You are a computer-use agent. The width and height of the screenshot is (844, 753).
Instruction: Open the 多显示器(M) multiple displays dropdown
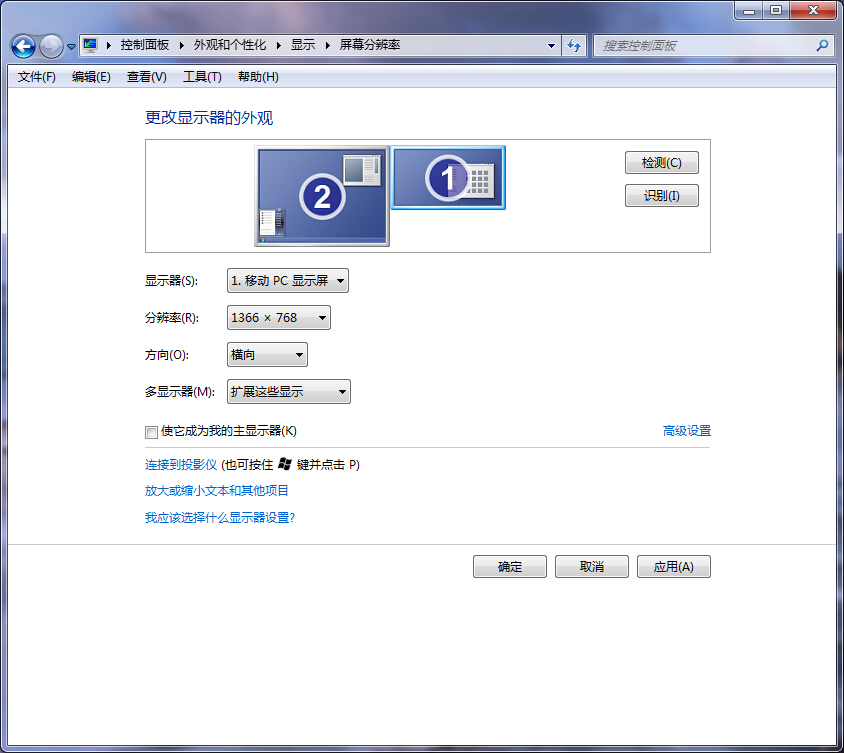pos(289,391)
